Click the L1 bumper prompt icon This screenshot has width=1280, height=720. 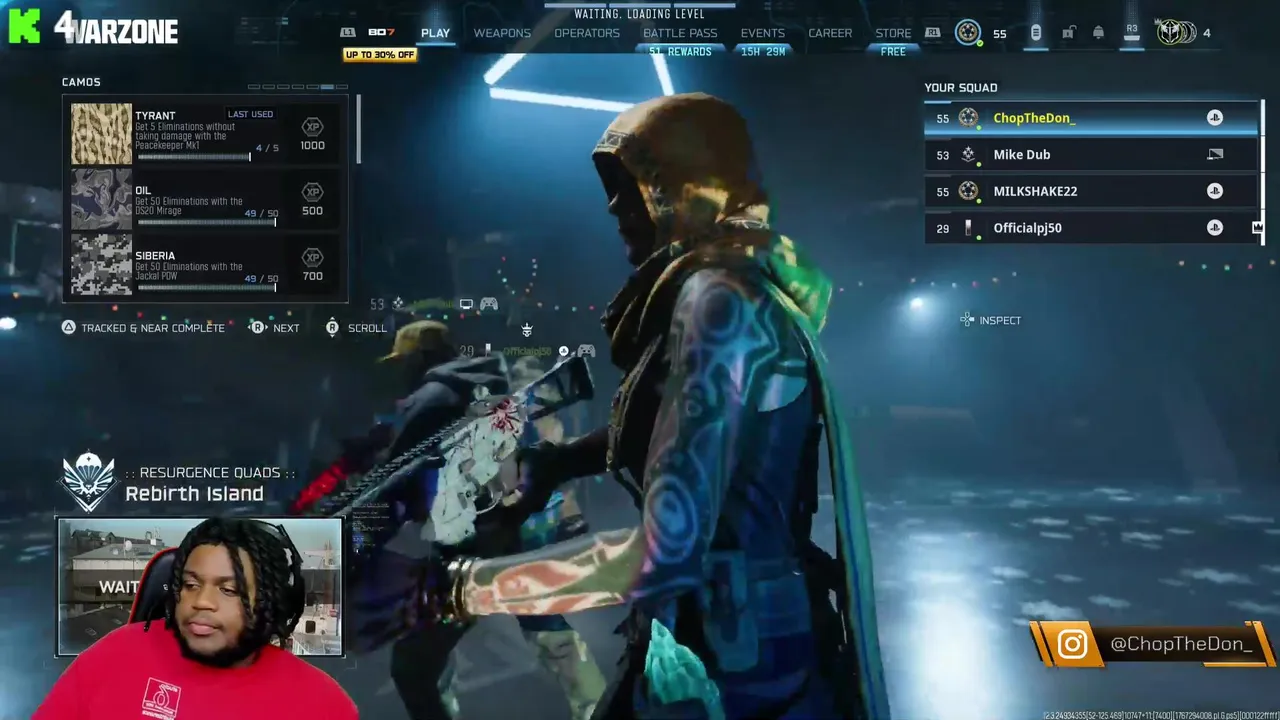click(347, 33)
